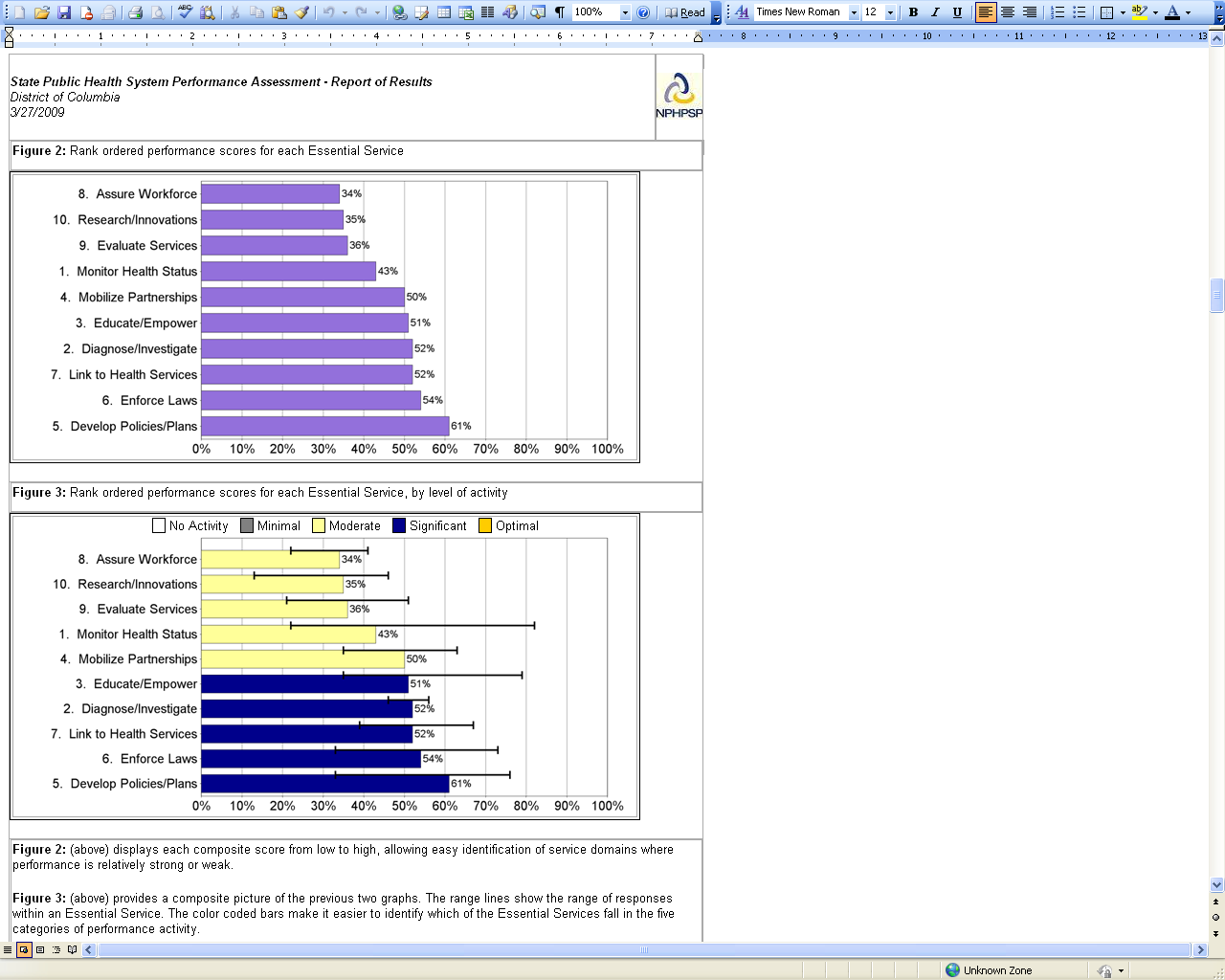Open the Print Preview tool

tap(157, 12)
